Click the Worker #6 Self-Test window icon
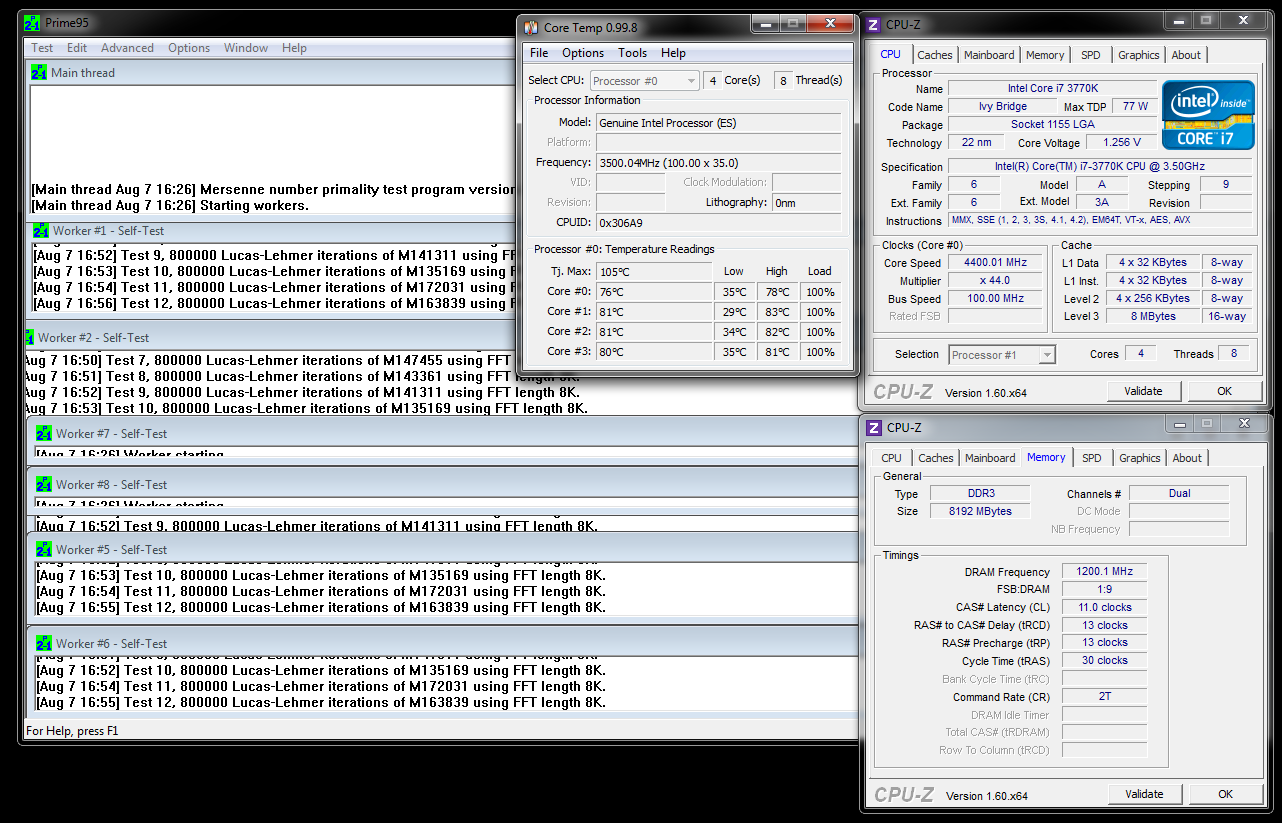The height and width of the screenshot is (823, 1282). (44, 643)
